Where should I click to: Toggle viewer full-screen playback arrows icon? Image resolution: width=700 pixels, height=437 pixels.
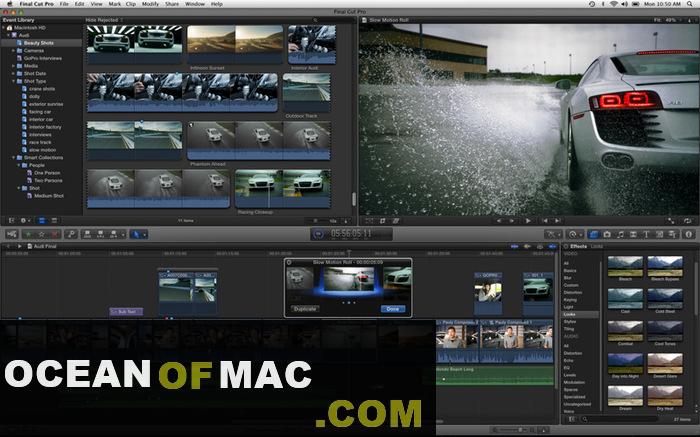tap(671, 221)
